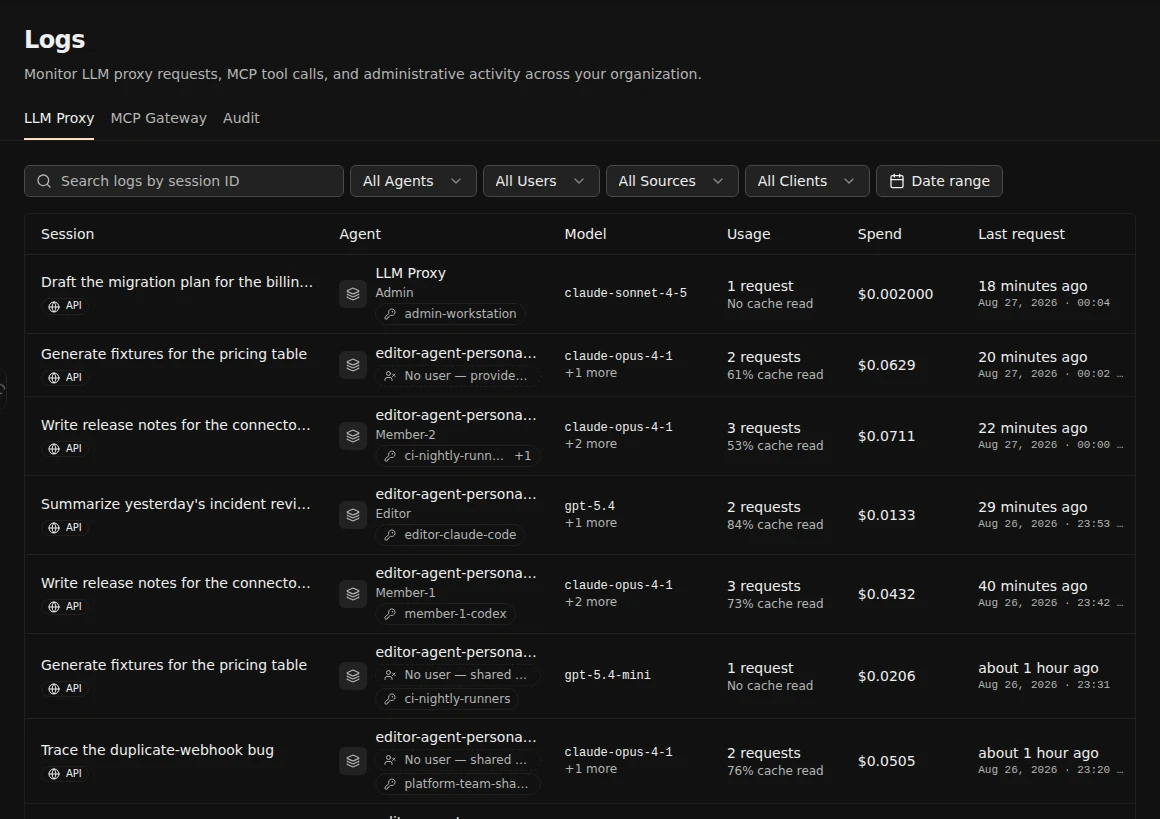This screenshot has width=1160, height=819.
Task: Click the editor-claude-code key badge
Action: click(x=451, y=535)
